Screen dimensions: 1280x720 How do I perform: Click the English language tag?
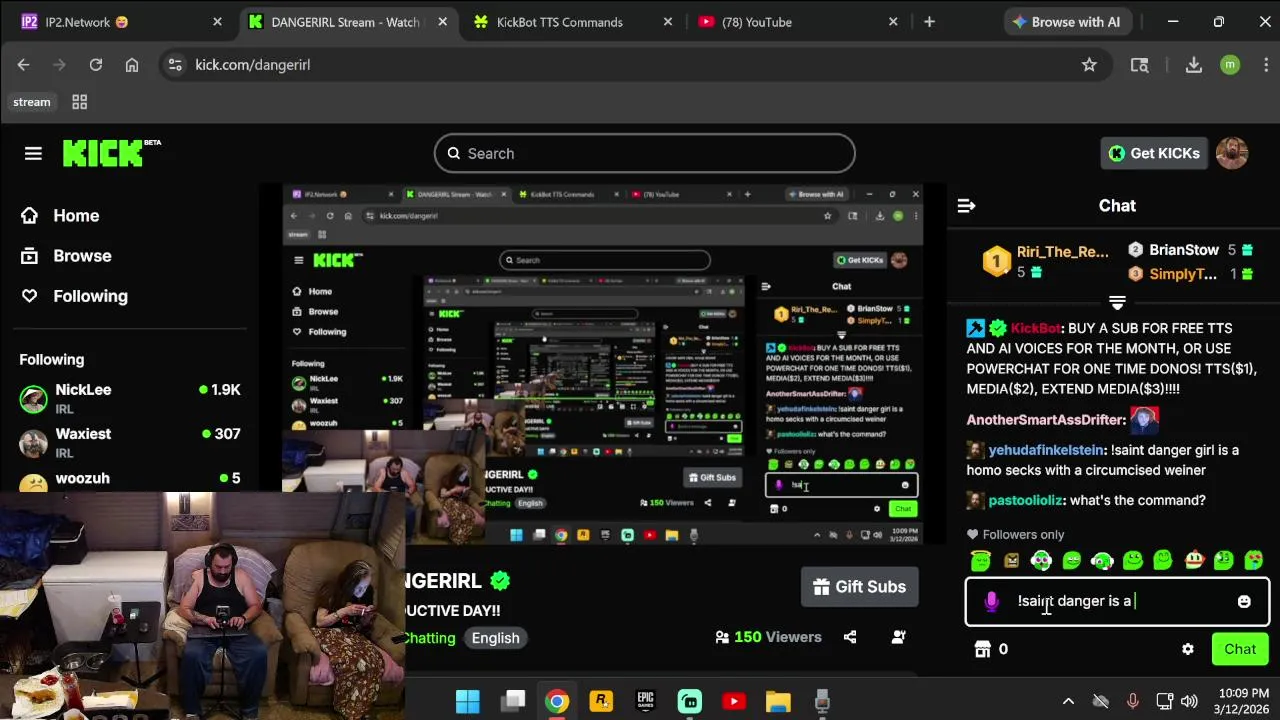(496, 638)
